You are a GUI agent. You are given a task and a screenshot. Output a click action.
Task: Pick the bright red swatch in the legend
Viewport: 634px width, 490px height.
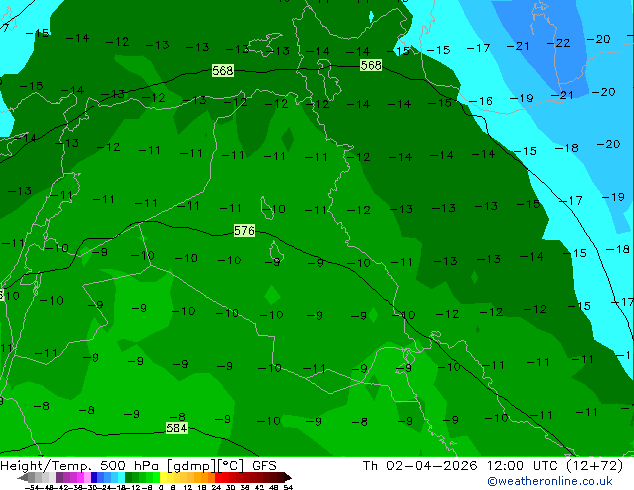[219, 477]
